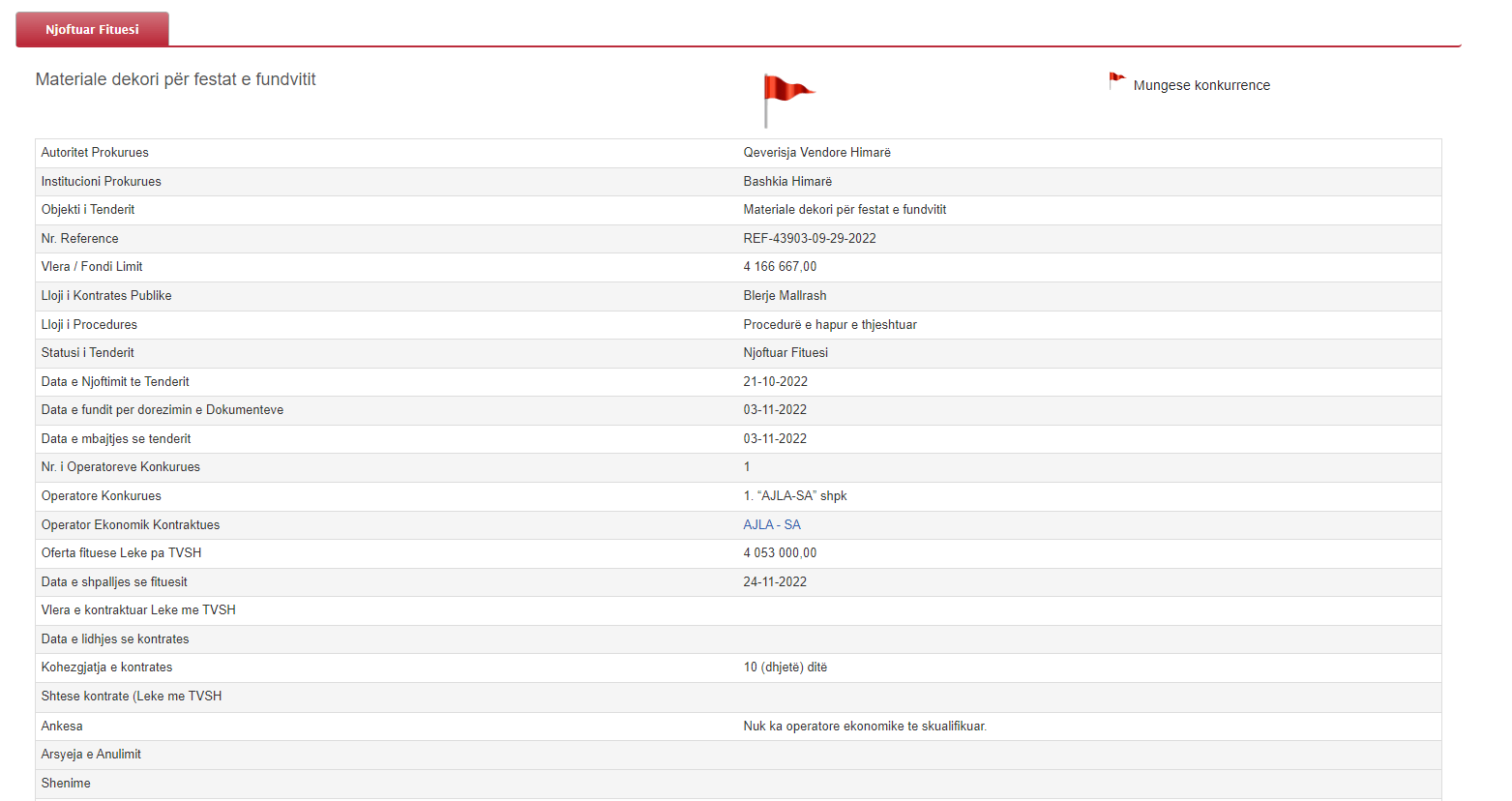This screenshot has width=1512, height=801.
Task: Select the Ankesa text about no disqualified operators
Action: pyautogui.click(x=864, y=726)
